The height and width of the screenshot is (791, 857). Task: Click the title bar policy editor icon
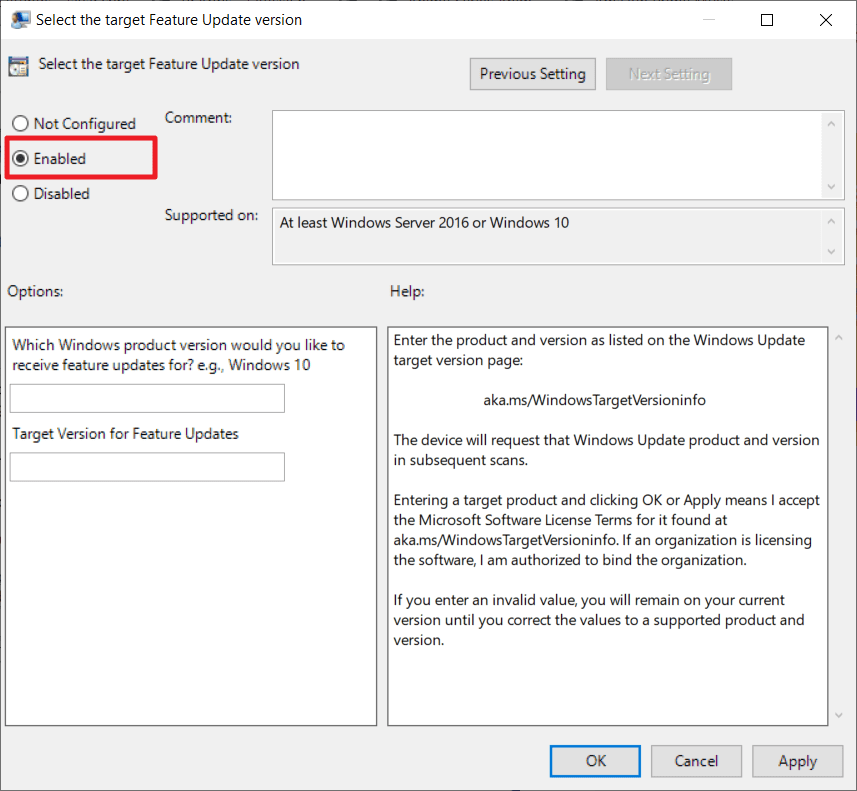click(20, 20)
